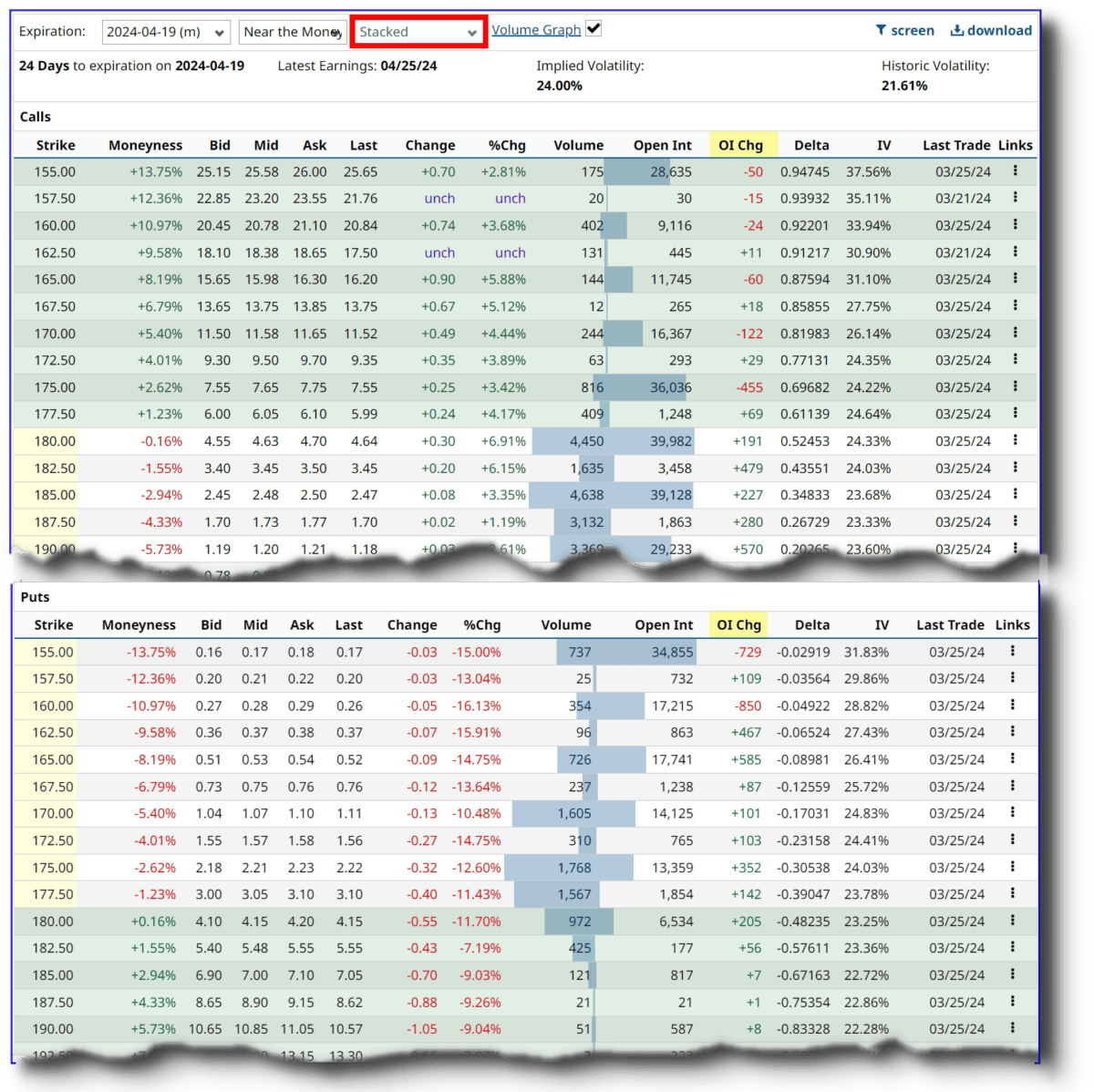The width and height of the screenshot is (1094, 1092).
Task: Sort Calls table by the Strike column
Action: click(x=57, y=144)
